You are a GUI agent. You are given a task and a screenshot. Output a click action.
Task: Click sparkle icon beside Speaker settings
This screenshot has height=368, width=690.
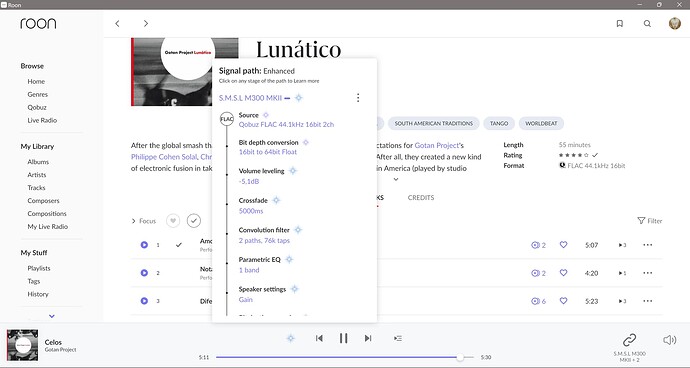pos(294,289)
